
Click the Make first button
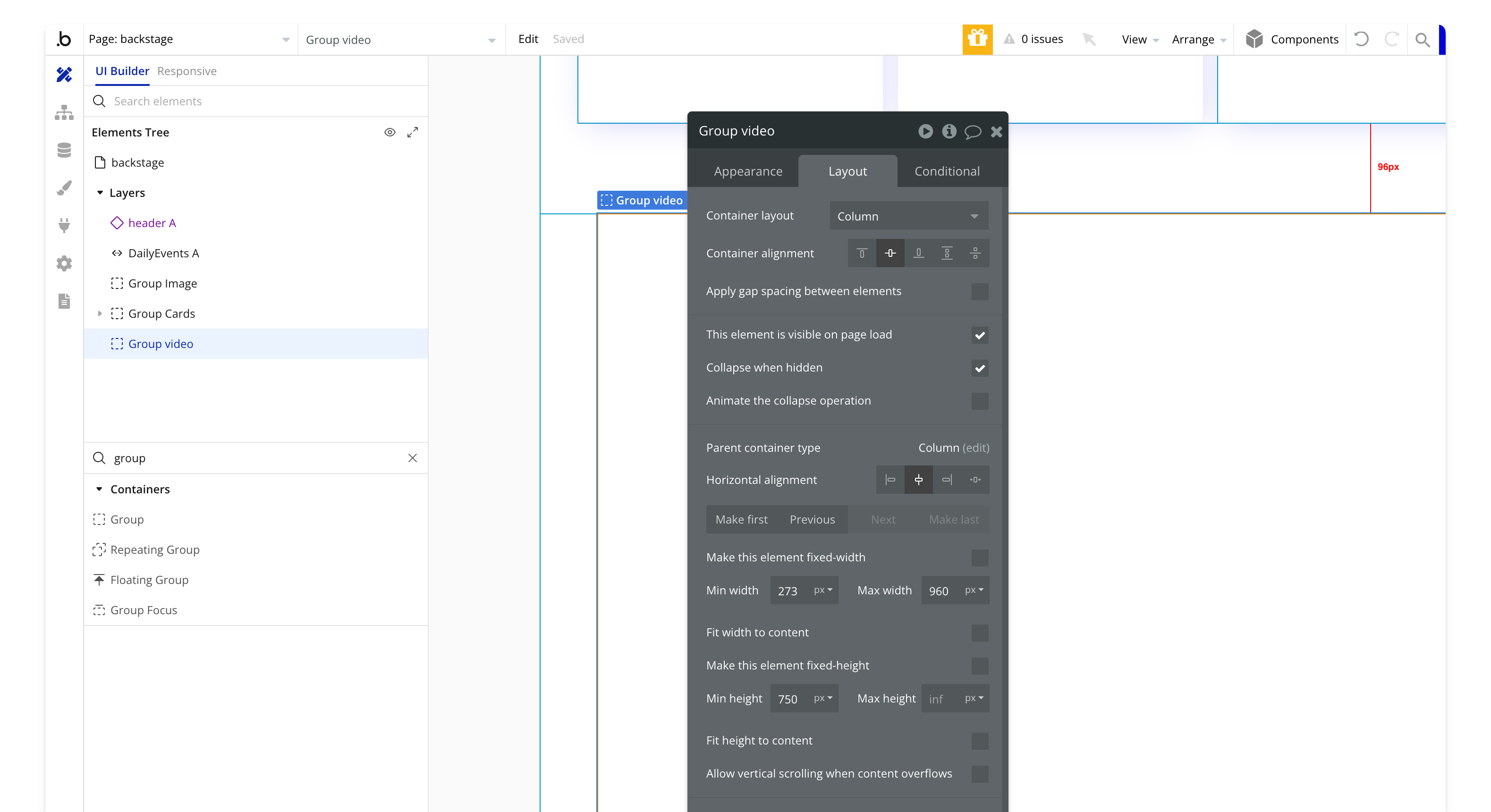(x=741, y=520)
